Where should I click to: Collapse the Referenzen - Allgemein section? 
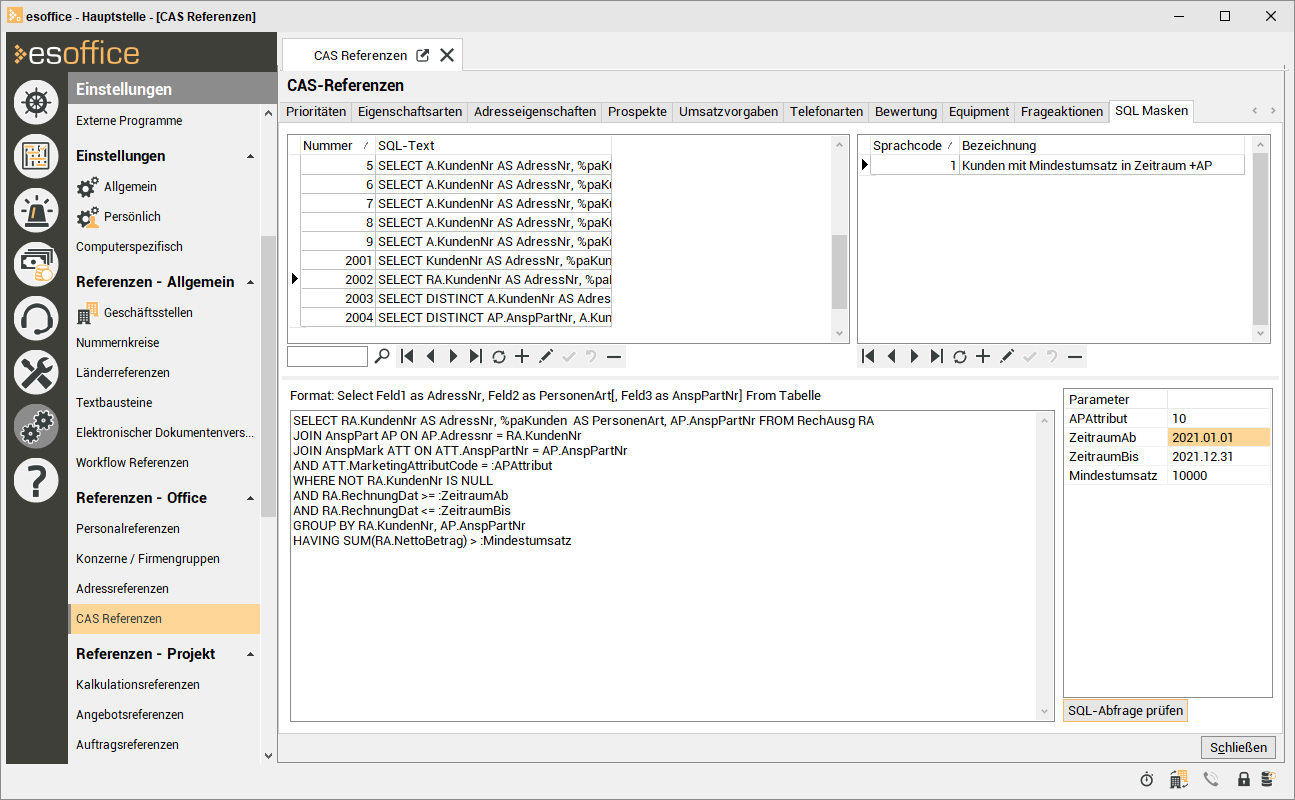(250, 283)
